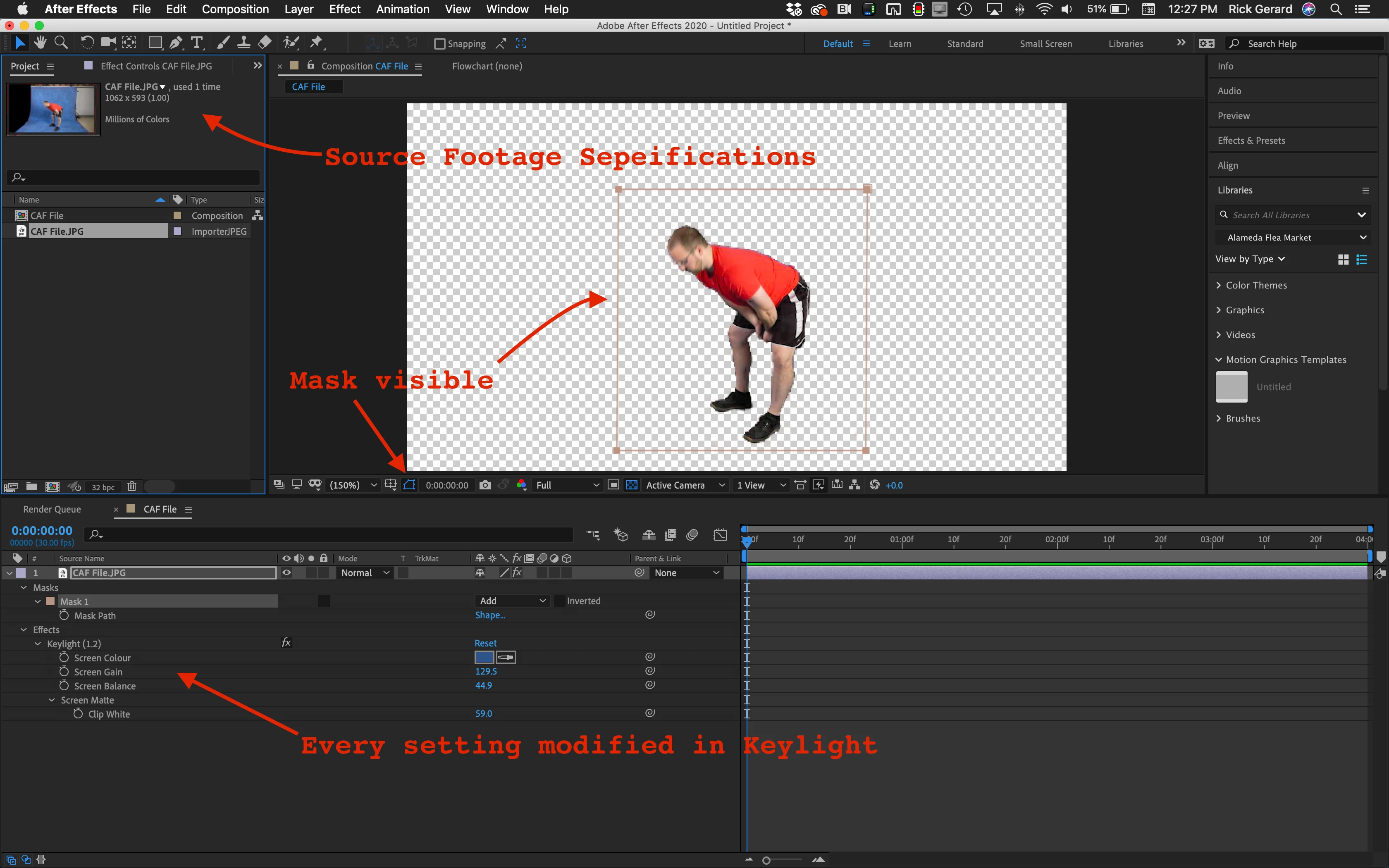1389x868 pixels.
Task: Check the Inverted box for Mask 1
Action: click(559, 601)
